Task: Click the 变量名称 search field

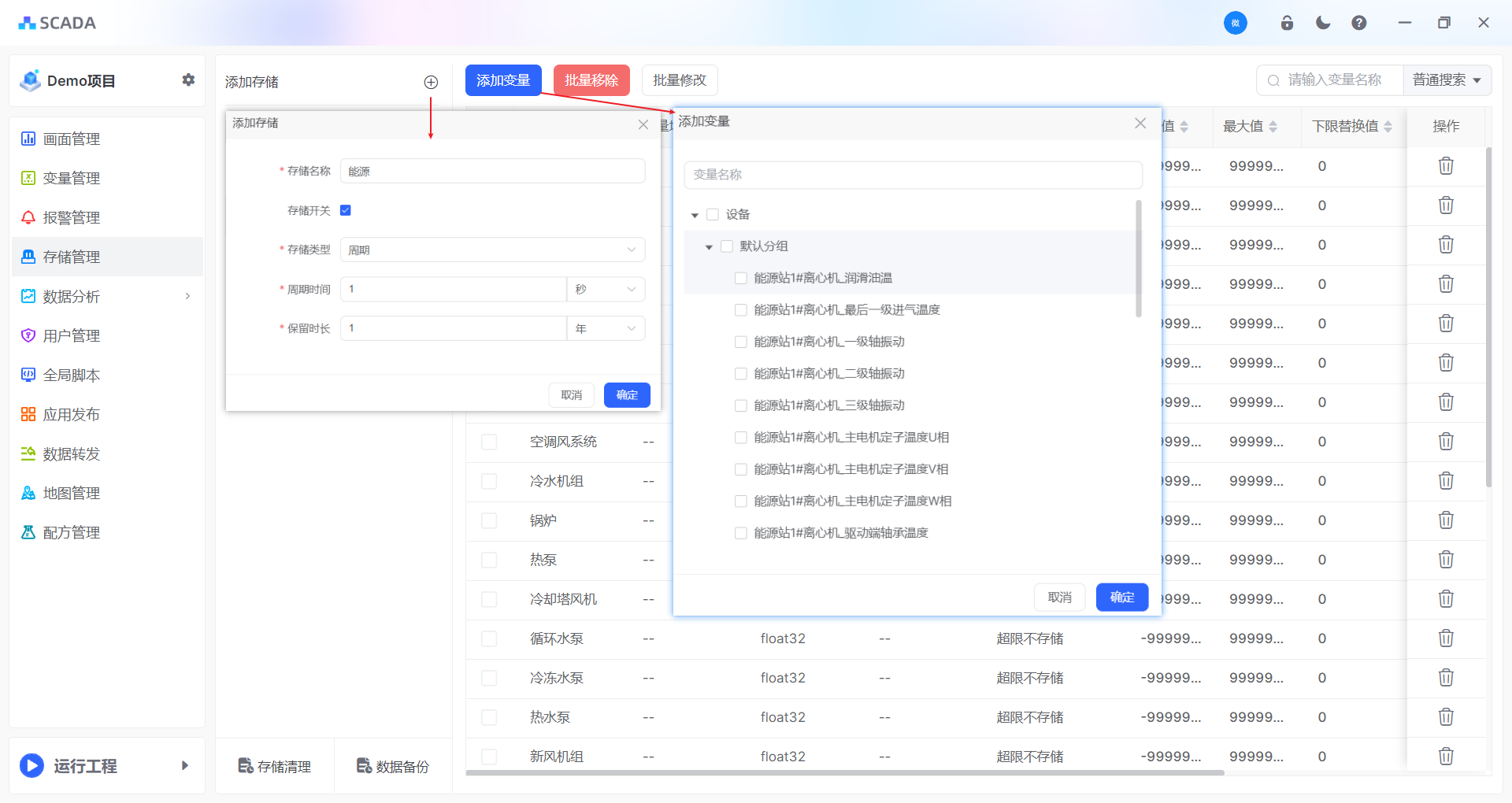Action: pyautogui.click(x=913, y=175)
